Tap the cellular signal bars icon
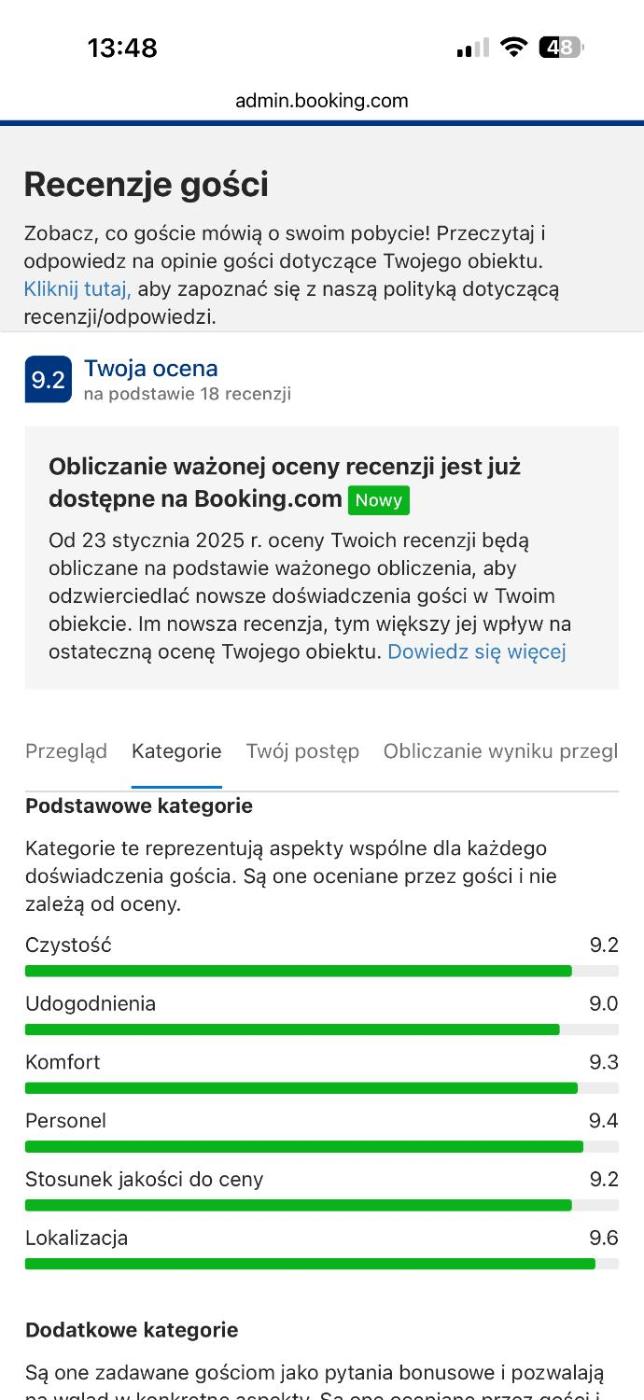Viewport: 644px width, 1400px height. click(x=473, y=48)
